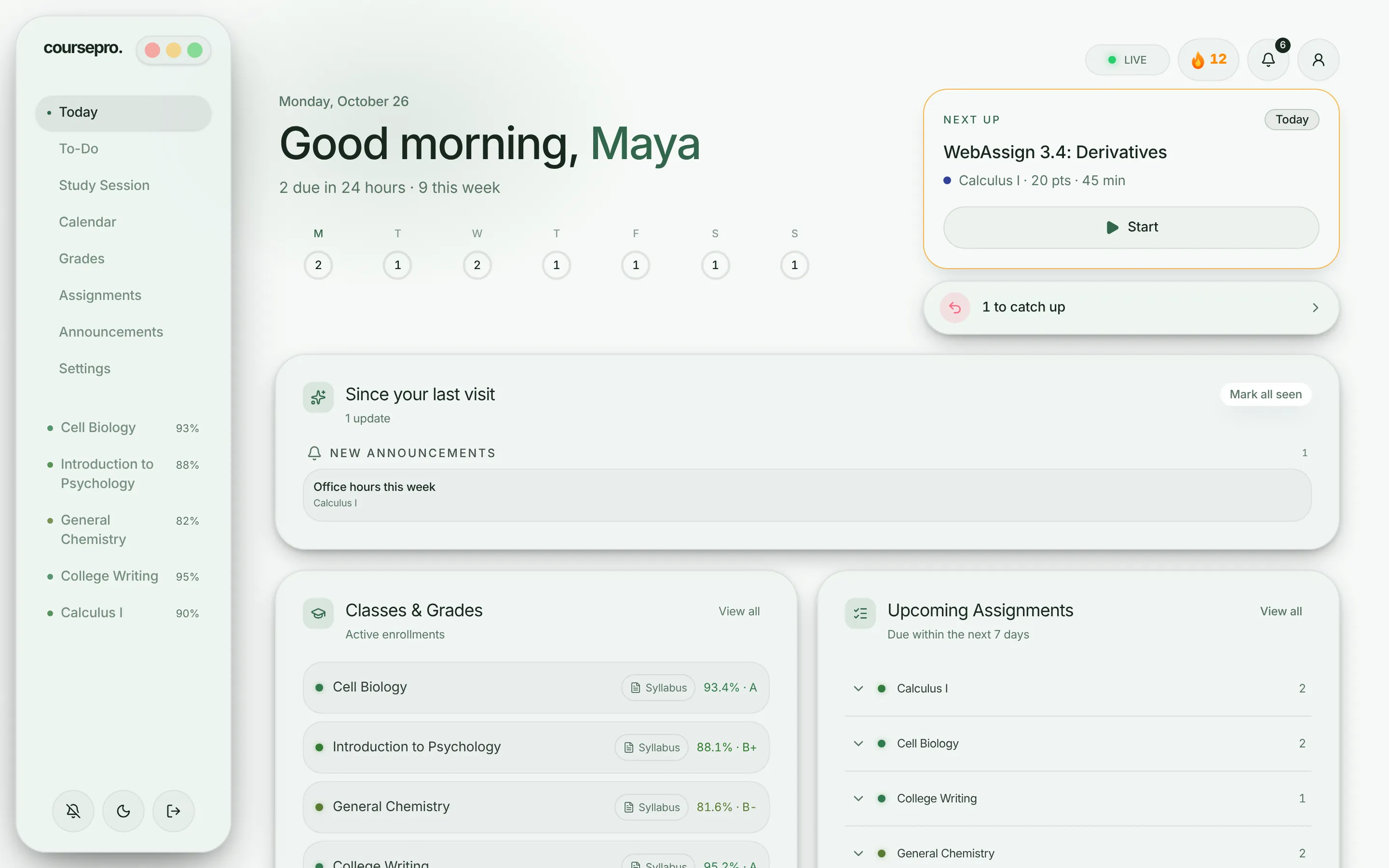The height and width of the screenshot is (868, 1389).
Task: Open the user profile icon
Action: [x=1319, y=60]
